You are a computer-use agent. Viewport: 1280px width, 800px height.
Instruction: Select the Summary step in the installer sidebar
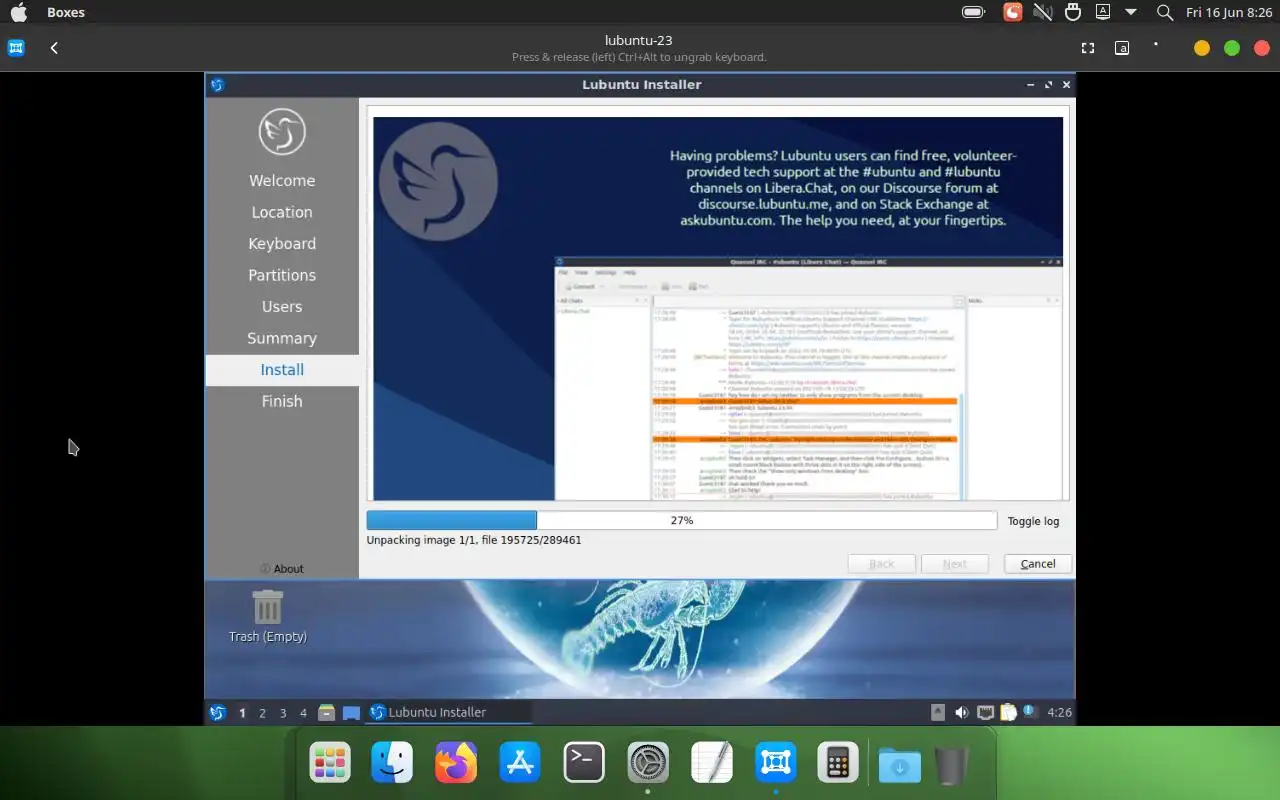pos(282,338)
